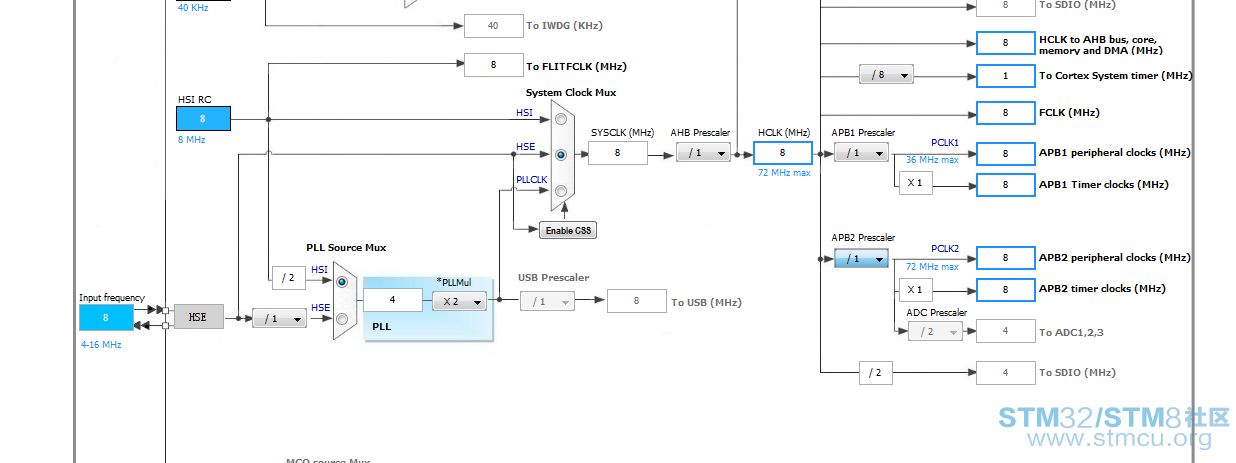
Task: Open the PLLMul X2 multiplier dropdown
Action: [459, 301]
